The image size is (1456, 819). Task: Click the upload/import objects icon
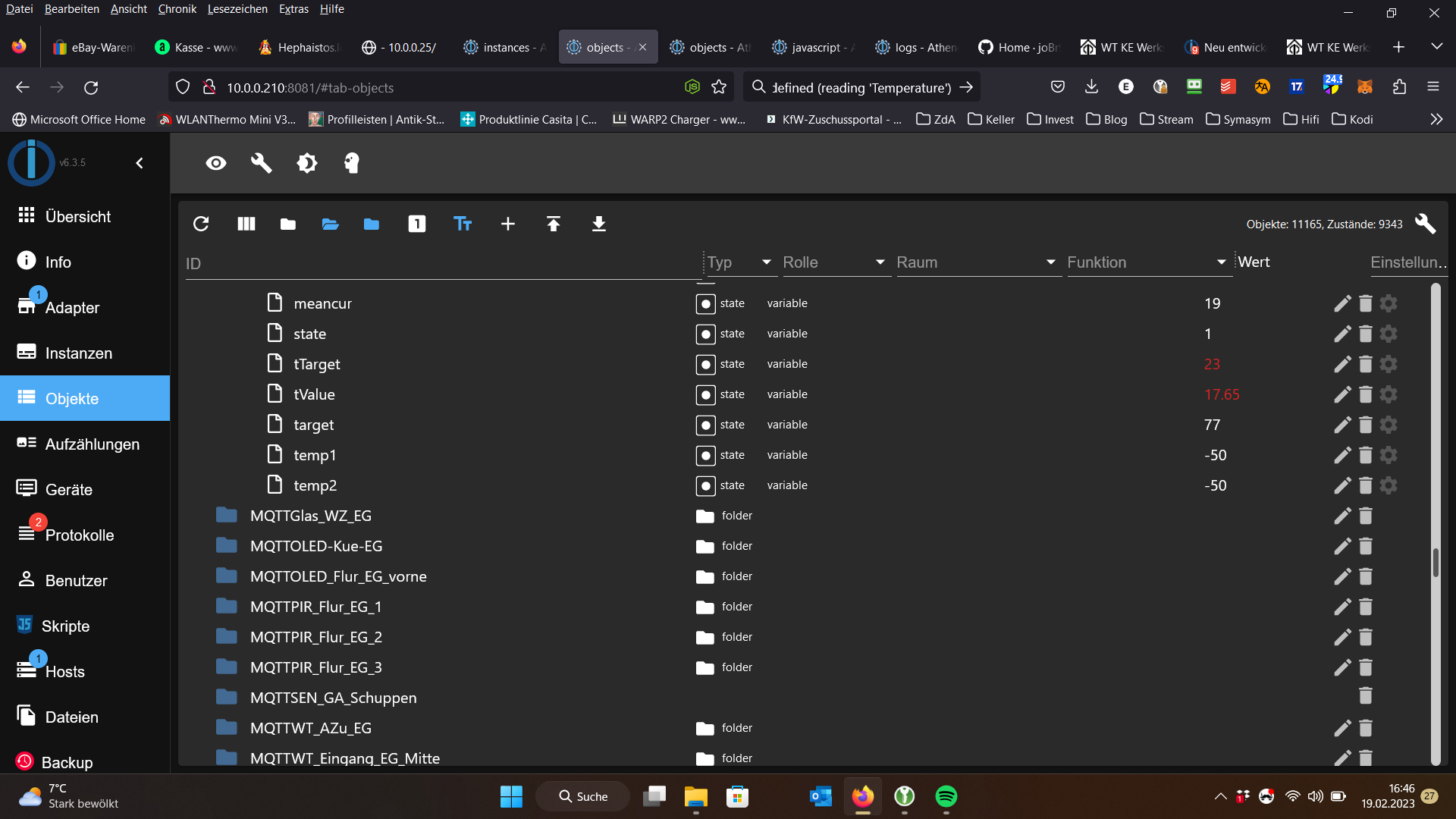pos(554,223)
